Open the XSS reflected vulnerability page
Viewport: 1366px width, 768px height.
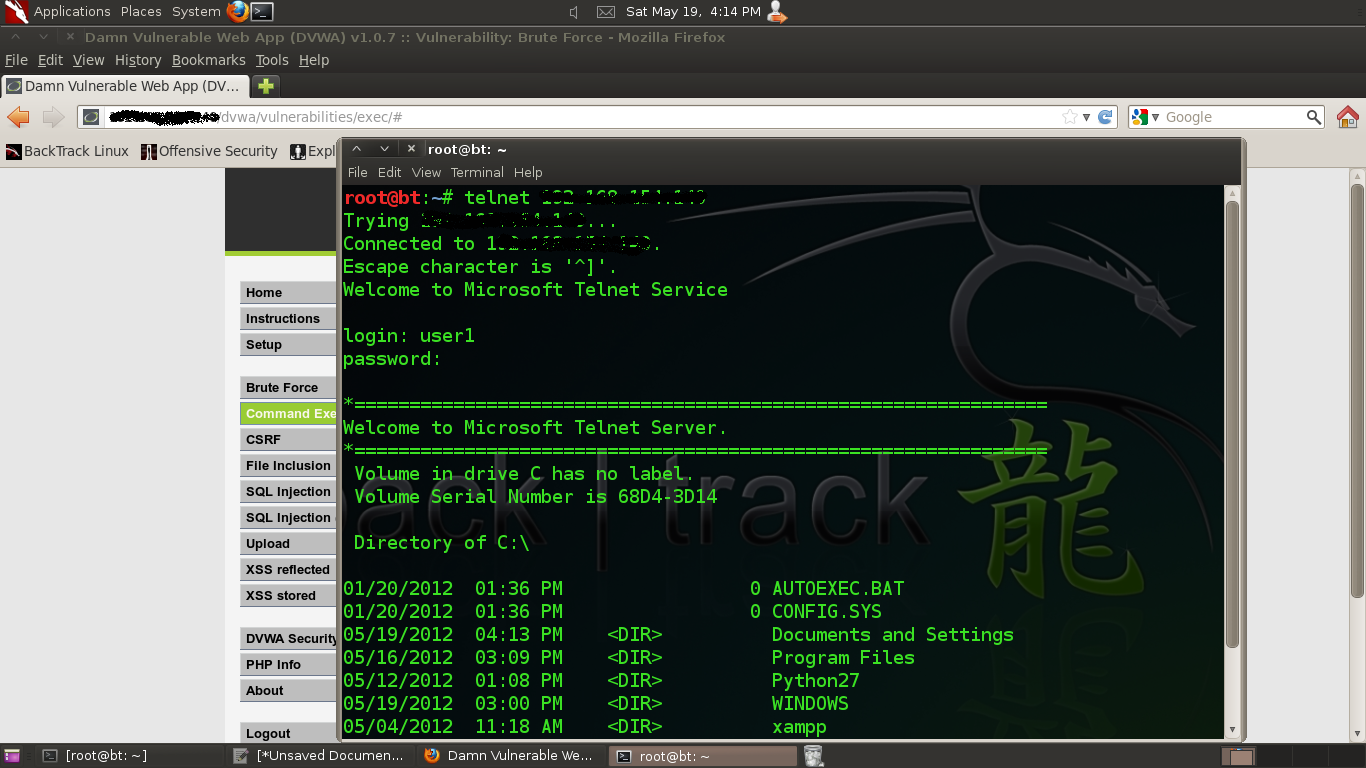point(288,569)
